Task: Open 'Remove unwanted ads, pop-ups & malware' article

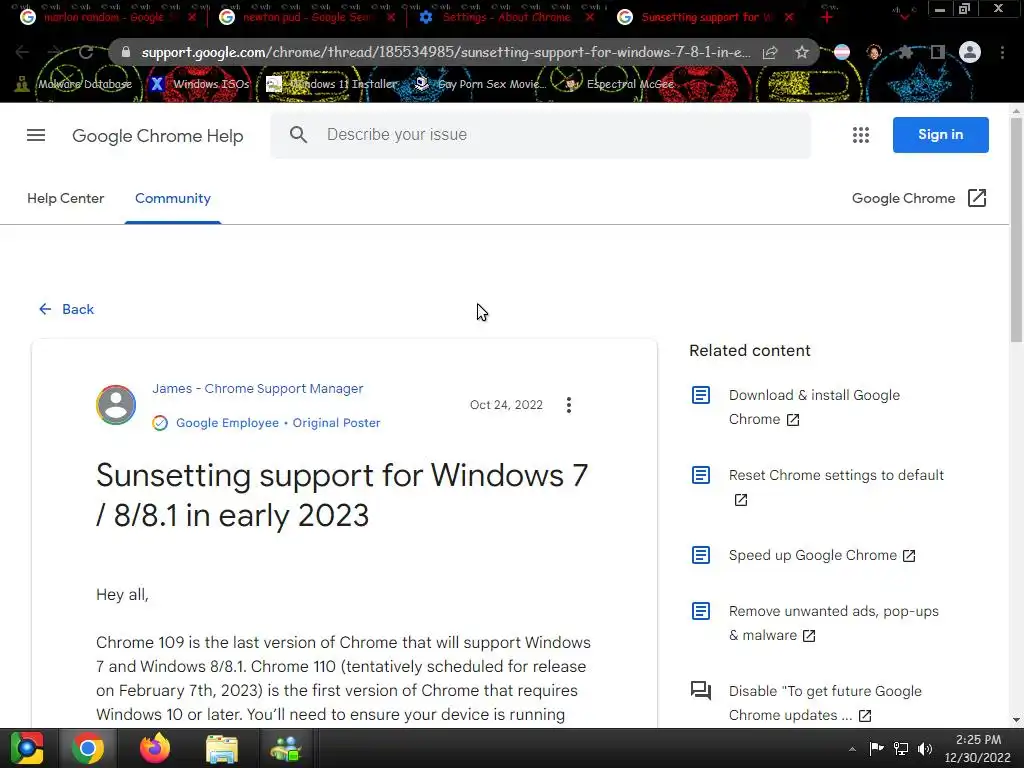Action: point(833,623)
